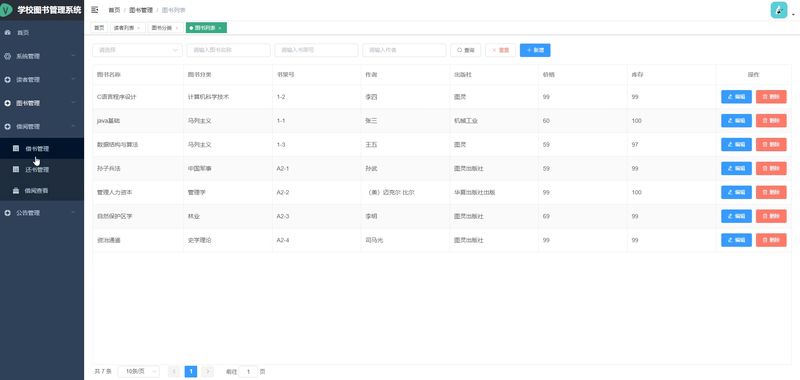Delete the 资治通鉴 row
This screenshot has height=380, width=800.
point(771,240)
